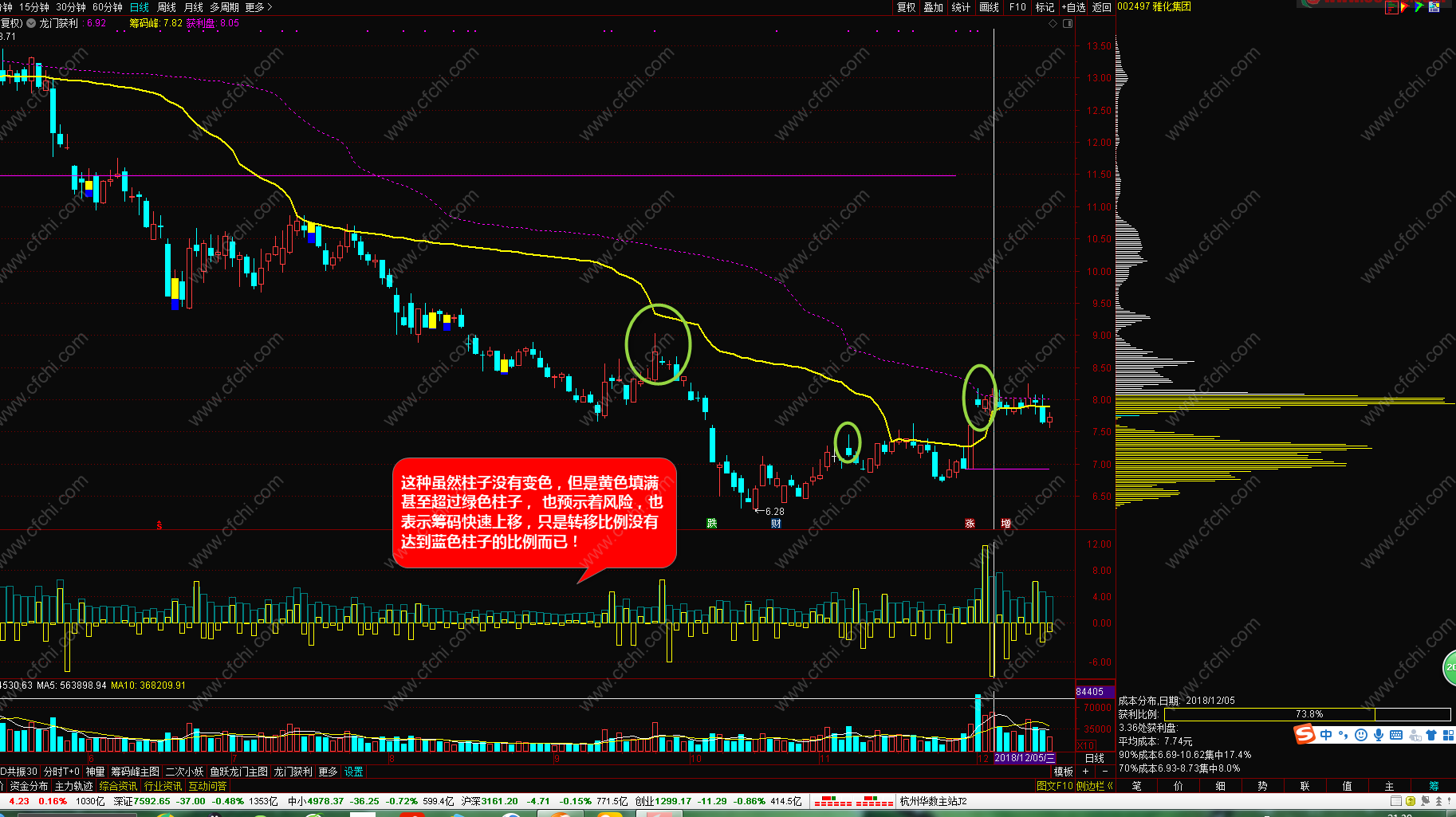Open the 多周期 multi-period view
Image resolution: width=1456 pixels, height=817 pixels.
point(225,7)
